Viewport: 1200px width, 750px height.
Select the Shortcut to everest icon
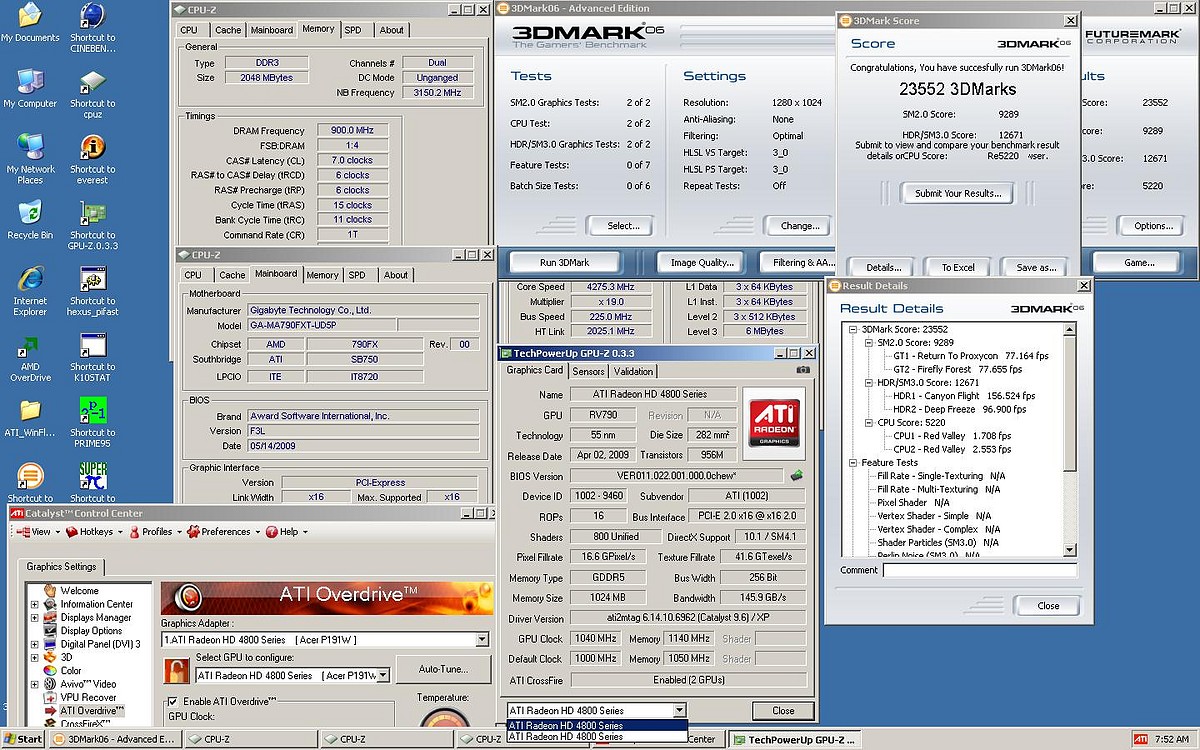pos(92,160)
